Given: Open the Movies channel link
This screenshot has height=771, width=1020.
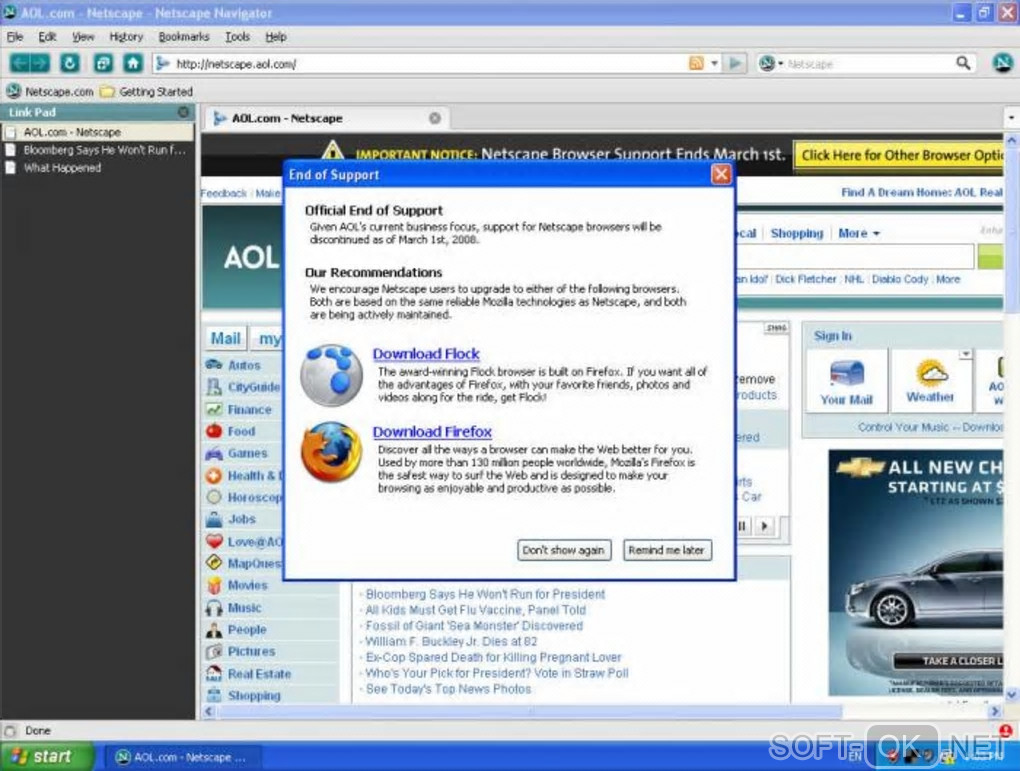Looking at the screenshot, I should (247, 585).
